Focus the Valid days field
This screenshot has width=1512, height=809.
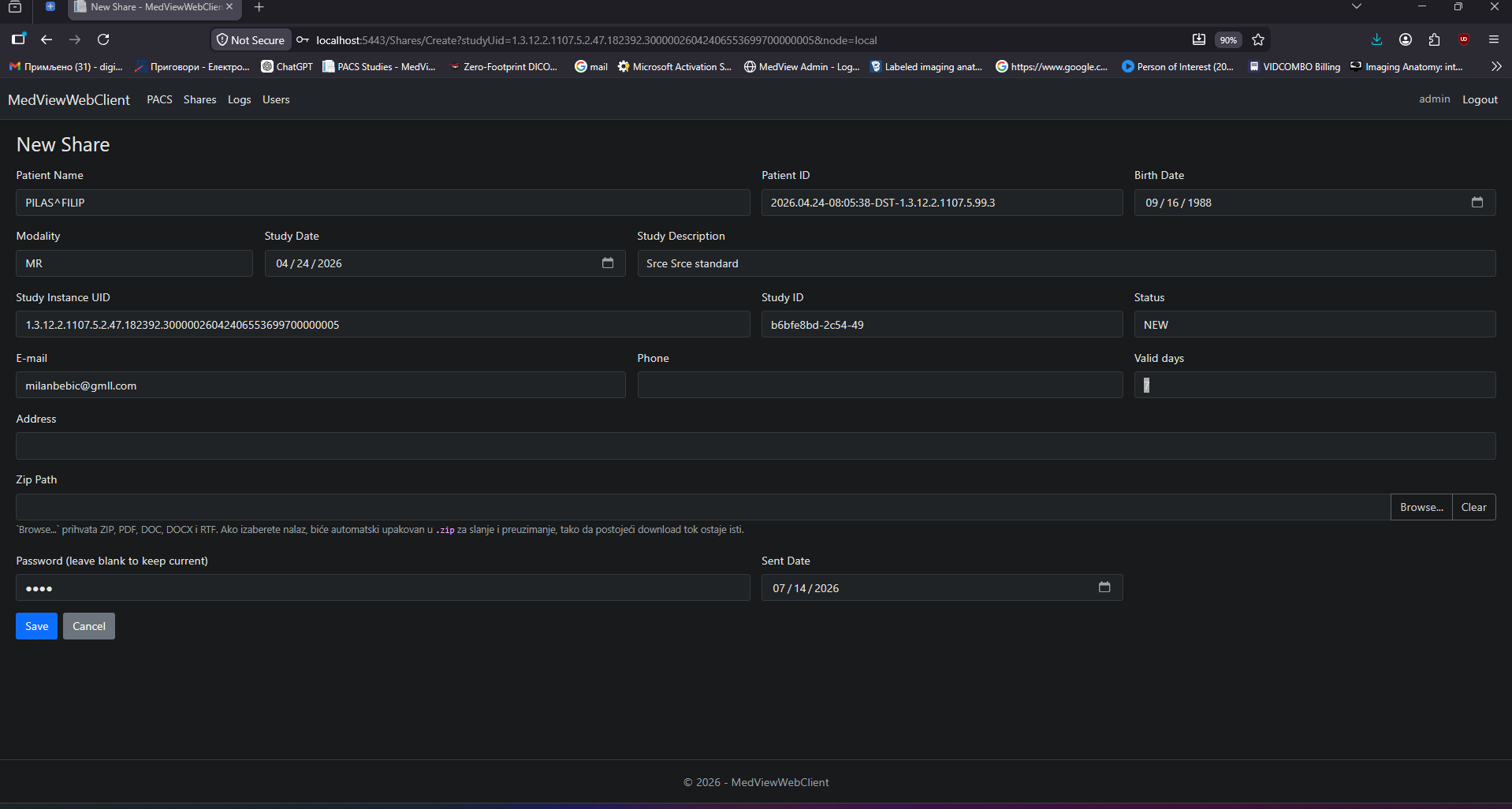(1315, 385)
